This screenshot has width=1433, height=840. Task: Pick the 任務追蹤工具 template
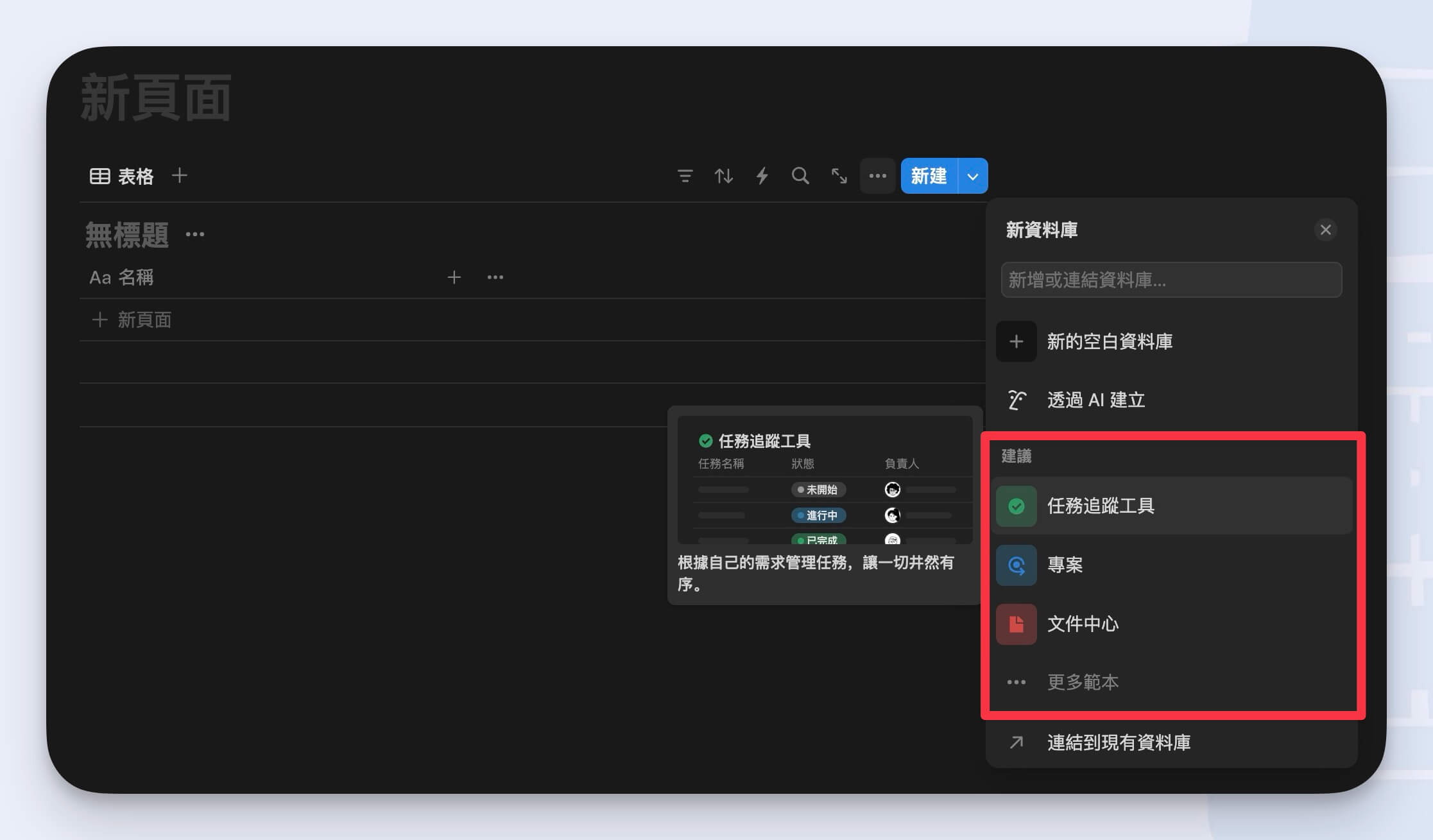pos(1100,506)
